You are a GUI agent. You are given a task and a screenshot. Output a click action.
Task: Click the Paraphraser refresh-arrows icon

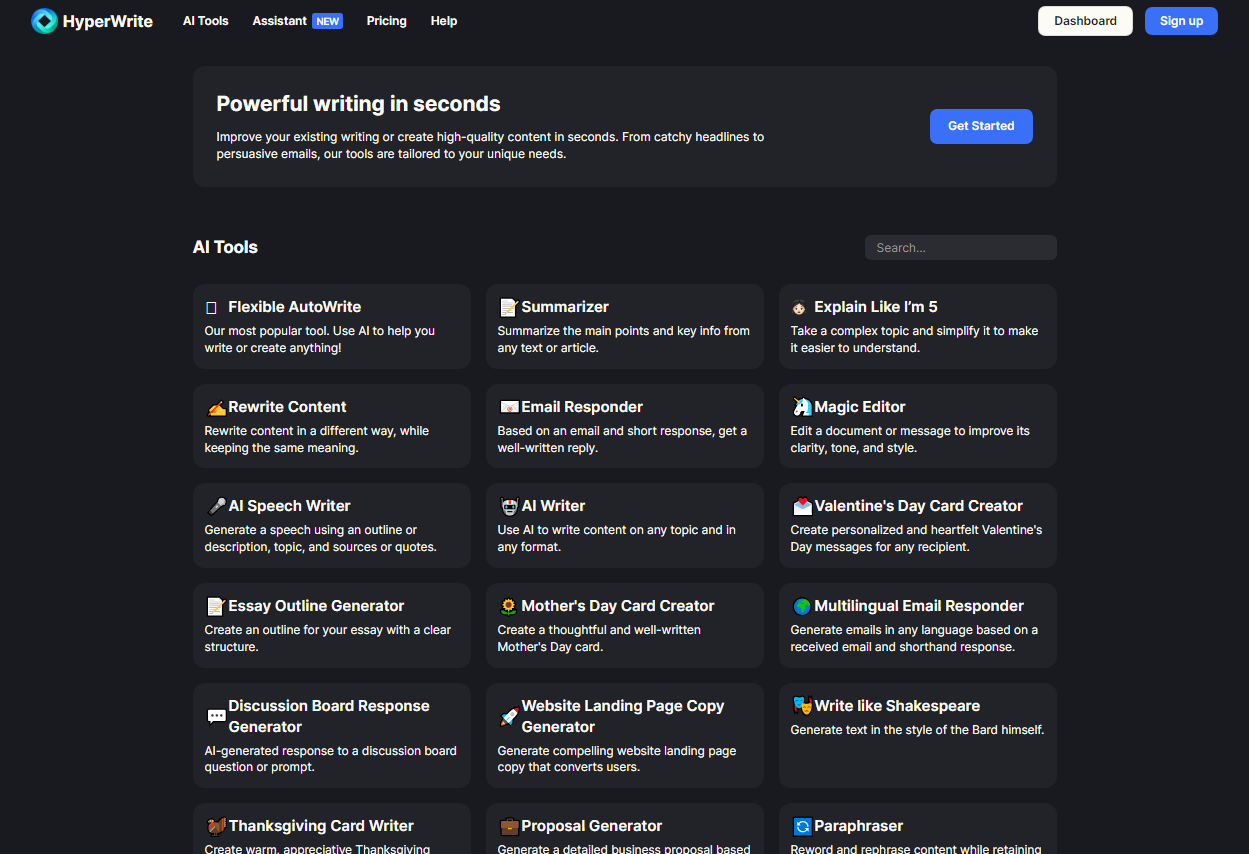pyautogui.click(x=802, y=827)
